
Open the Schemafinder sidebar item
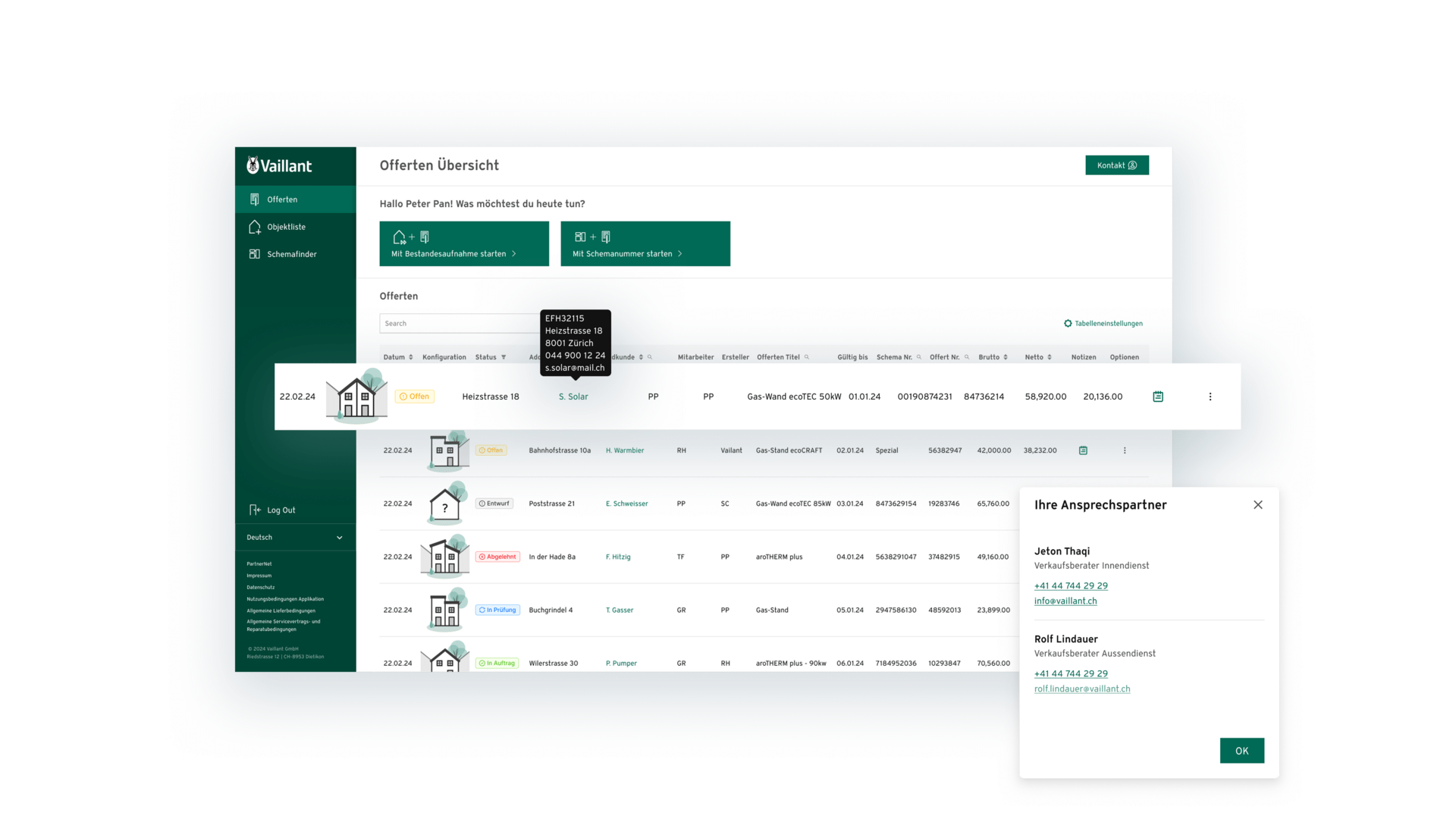click(295, 254)
